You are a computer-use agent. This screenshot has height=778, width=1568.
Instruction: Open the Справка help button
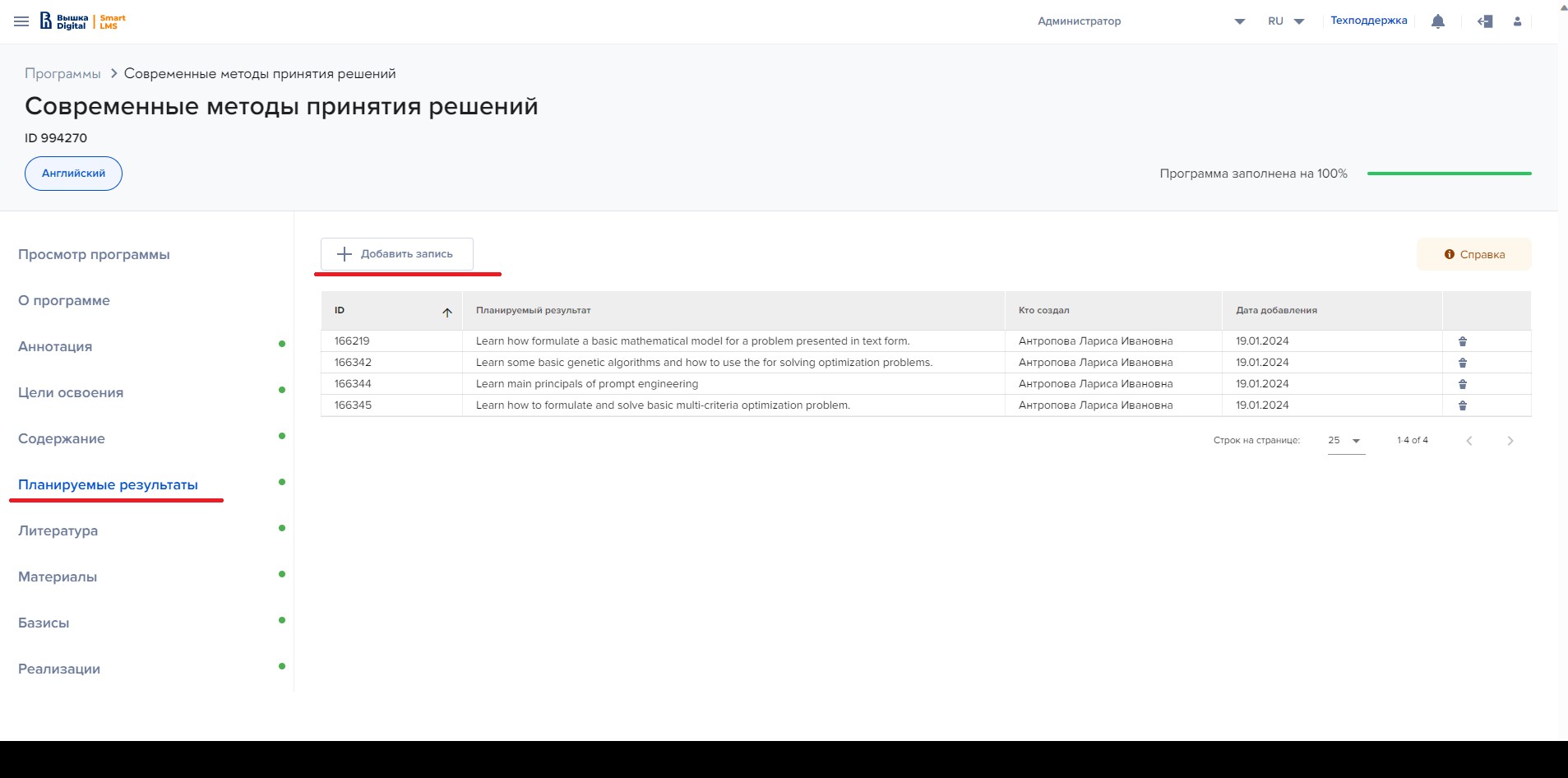1473,254
